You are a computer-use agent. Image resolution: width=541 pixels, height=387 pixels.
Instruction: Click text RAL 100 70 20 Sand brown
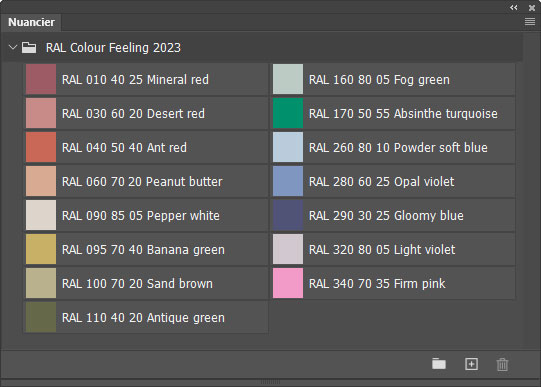(137, 284)
